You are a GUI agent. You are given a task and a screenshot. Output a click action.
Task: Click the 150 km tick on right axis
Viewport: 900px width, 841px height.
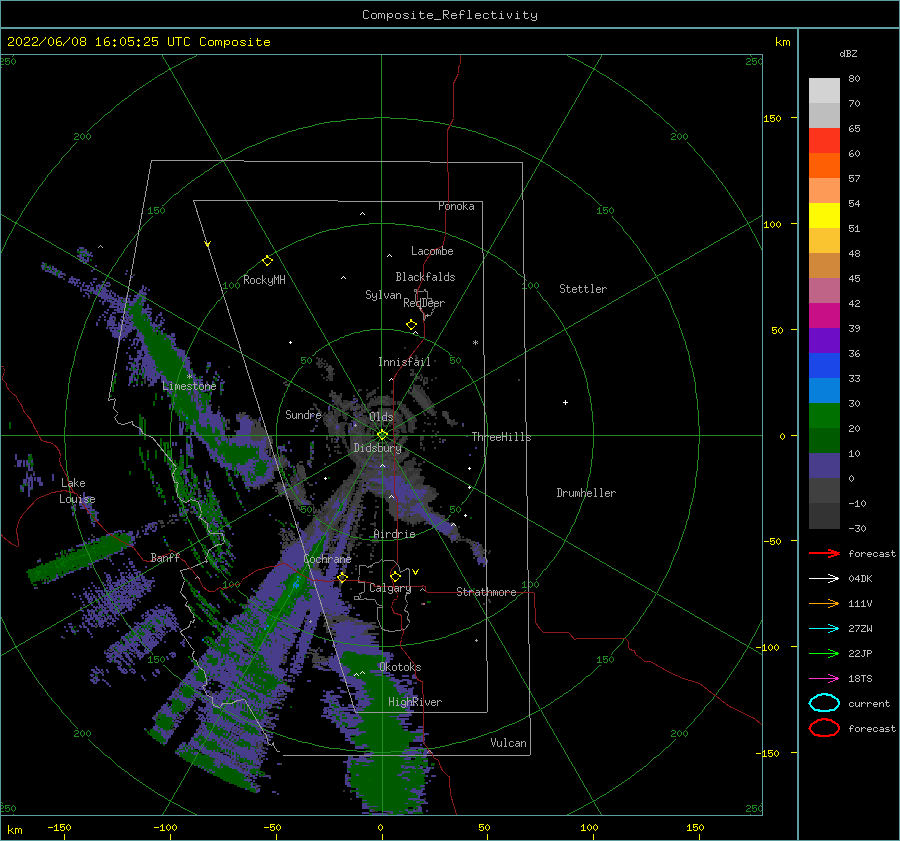click(x=772, y=118)
